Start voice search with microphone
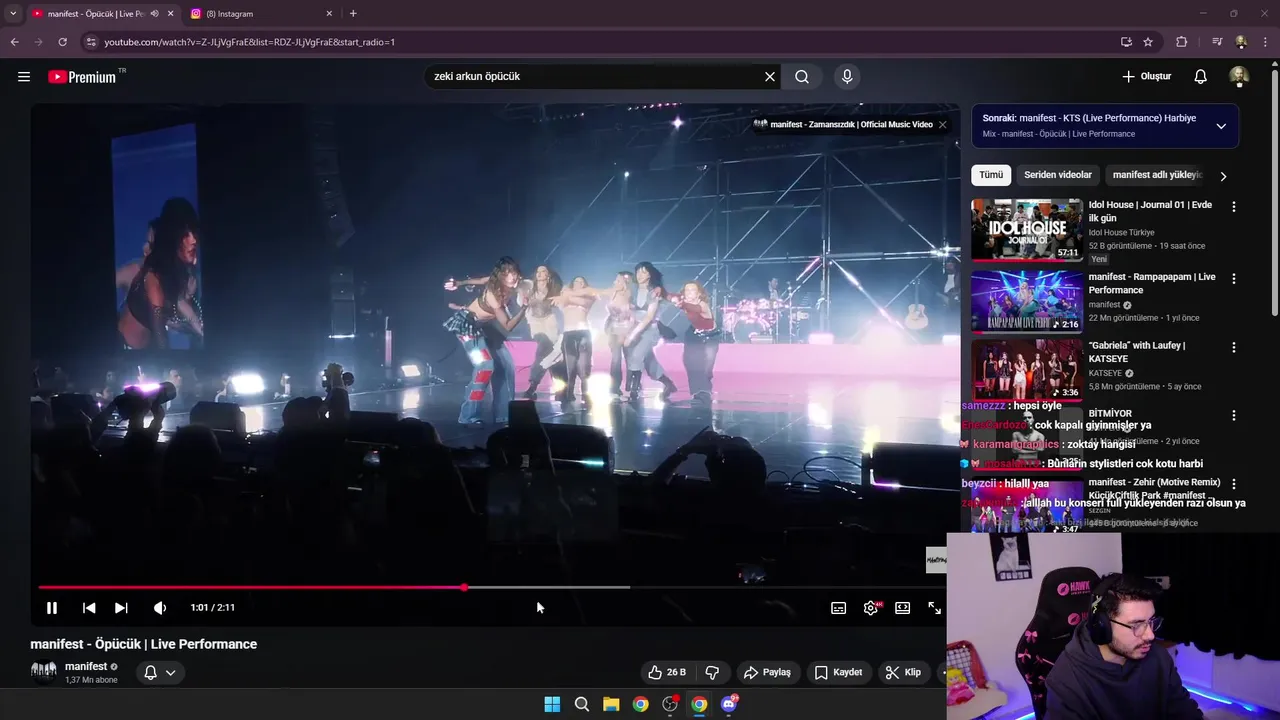 pyautogui.click(x=847, y=77)
